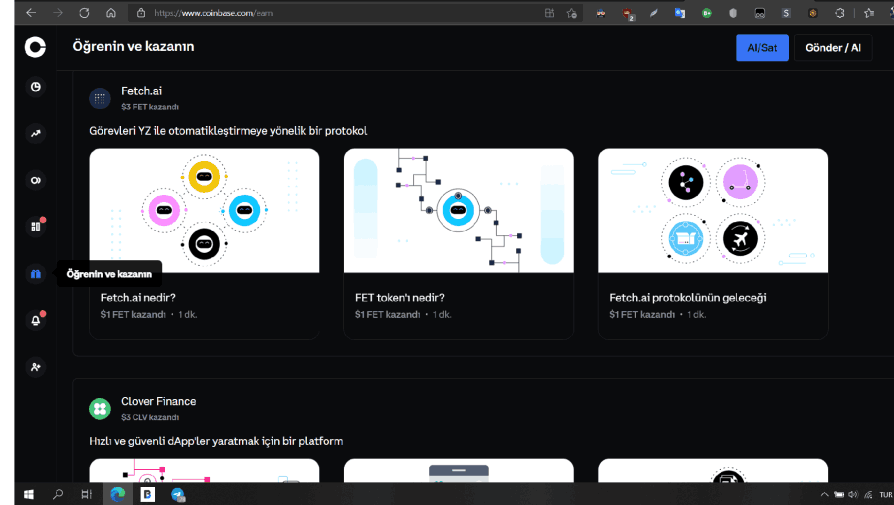Click Fetch.ai protokolünün geleceği title
The image size is (894, 505).
(x=688, y=298)
